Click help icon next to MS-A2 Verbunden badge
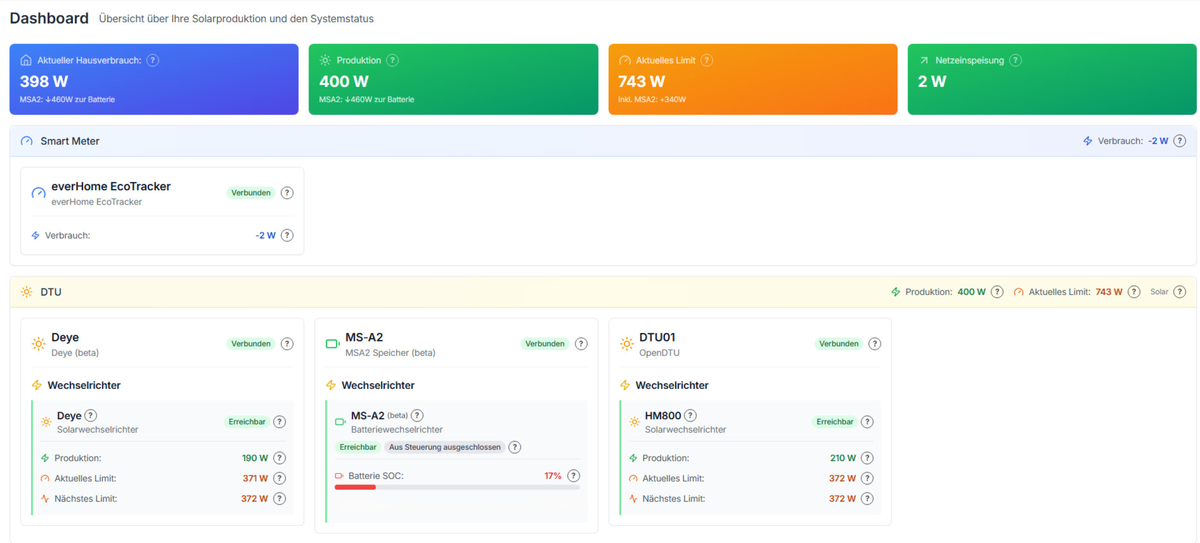Viewport: 1200px width, 543px height. [581, 344]
